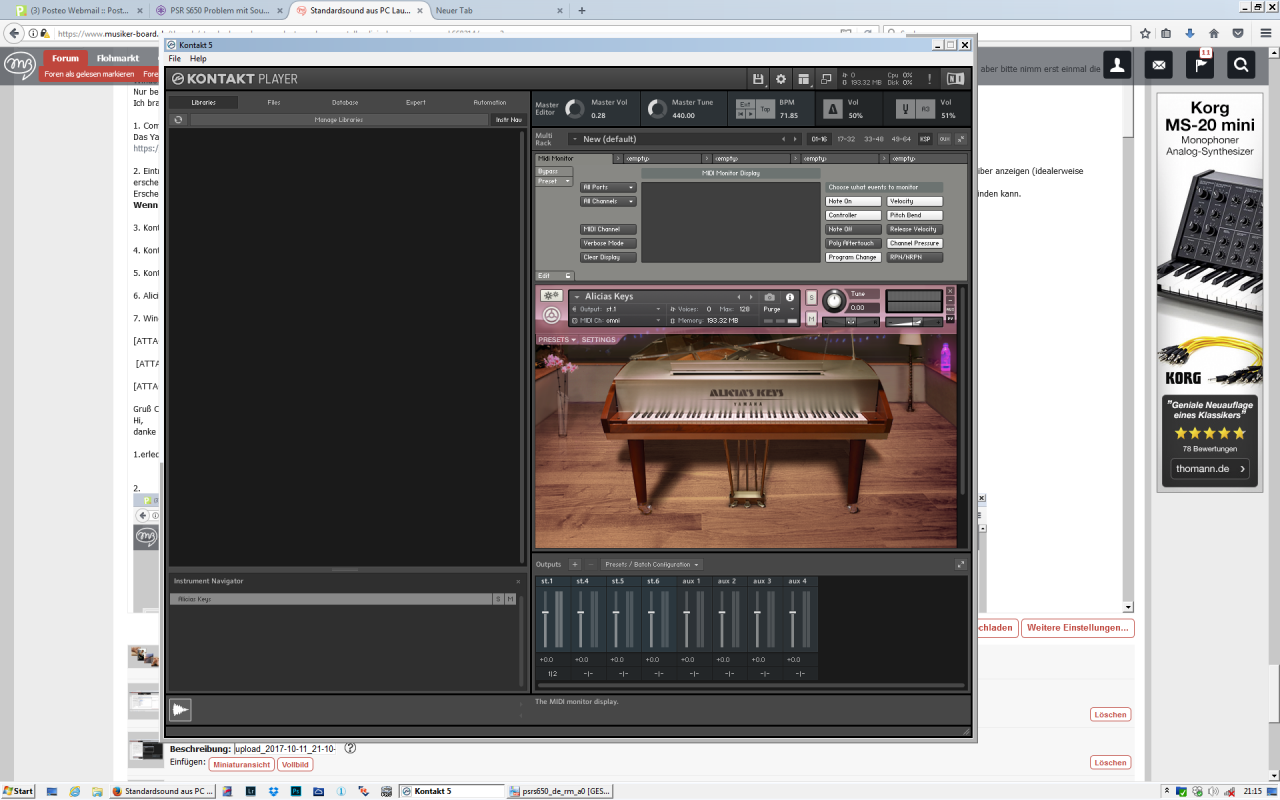This screenshot has width=1280, height=800.
Task: Open the All Channels dropdown
Action: [608, 201]
